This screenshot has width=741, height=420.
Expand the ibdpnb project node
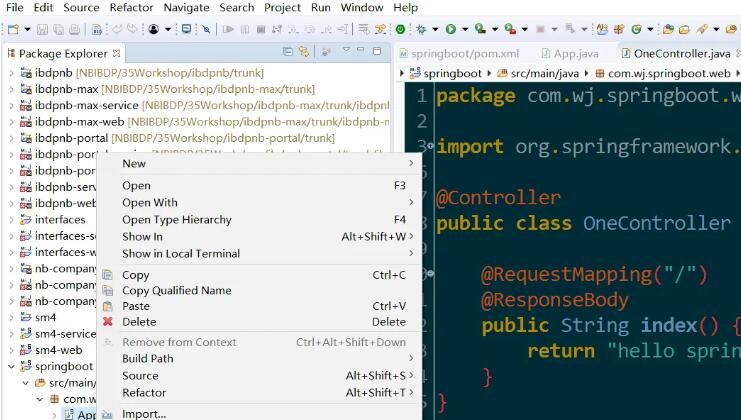click(12, 73)
